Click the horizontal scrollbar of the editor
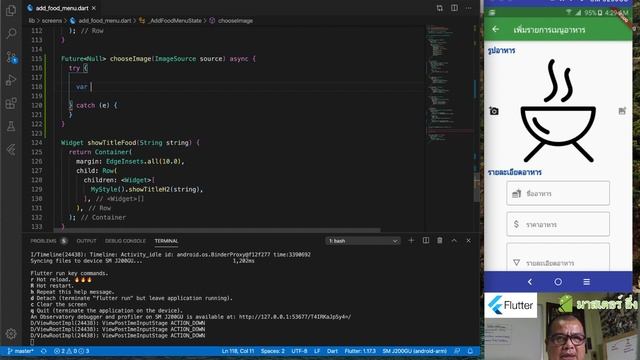This screenshot has height=360, width=640. [x=217, y=230]
